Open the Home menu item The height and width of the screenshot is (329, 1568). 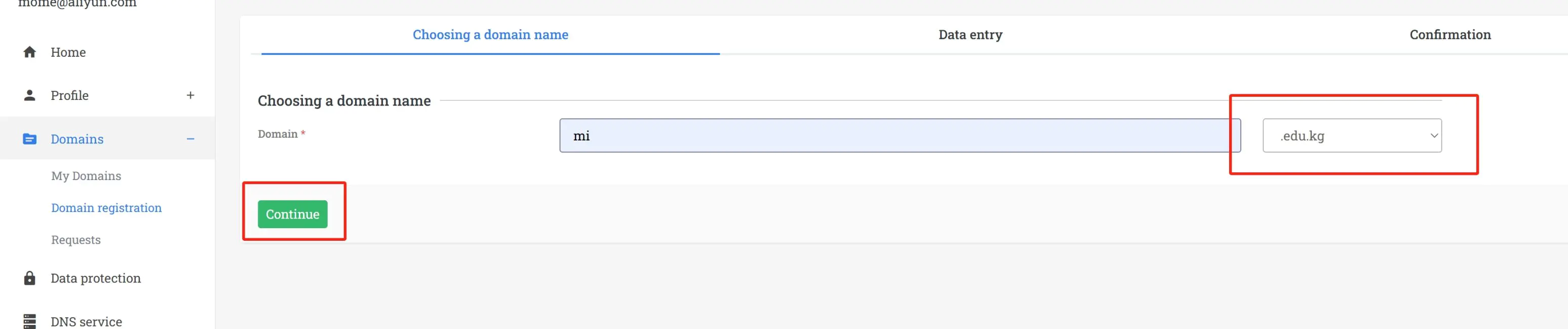(x=68, y=52)
